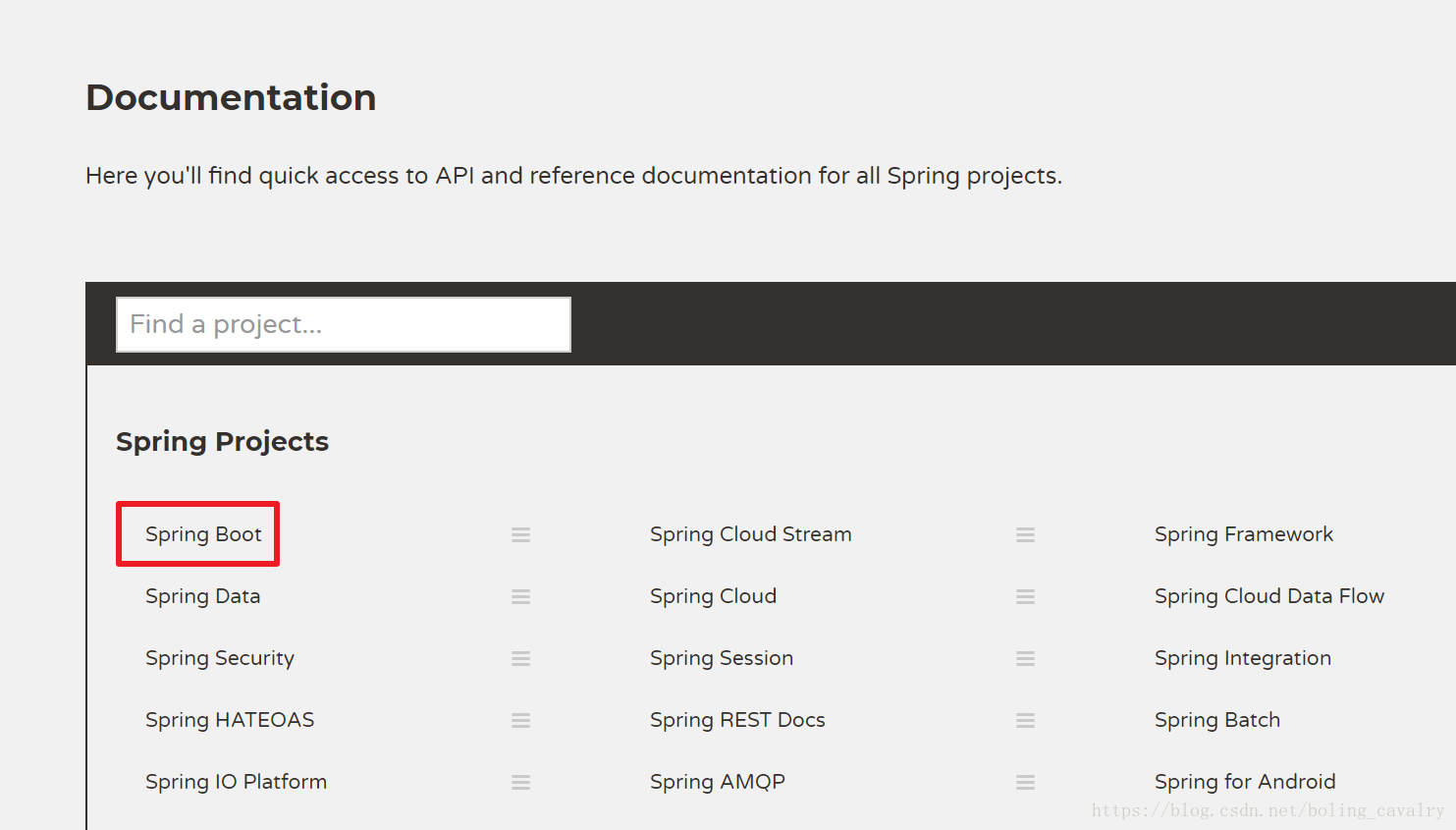
Task: Visit the Spring Cloud Stream project
Action: pos(751,534)
